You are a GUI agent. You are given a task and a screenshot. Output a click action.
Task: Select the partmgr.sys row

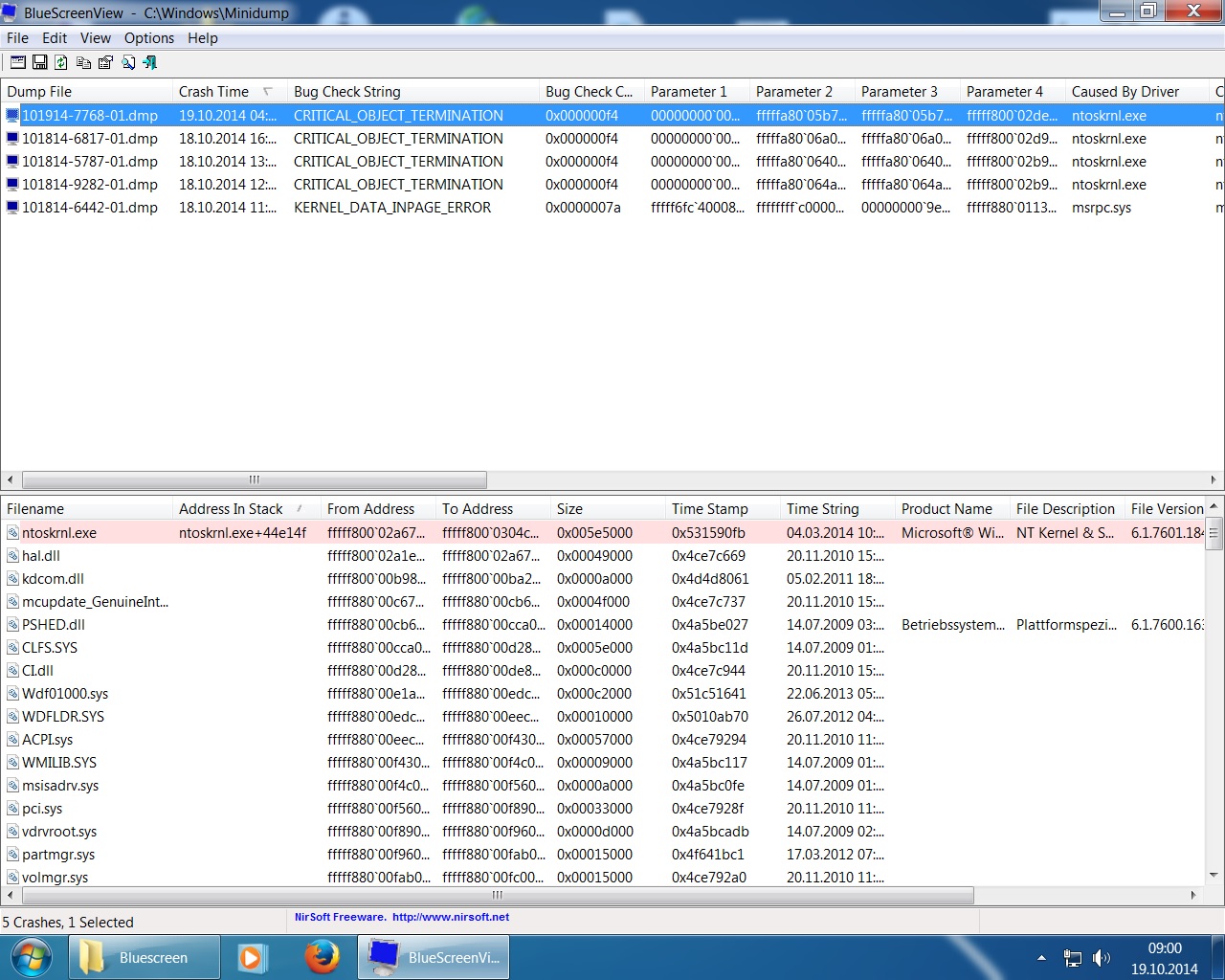[603, 854]
